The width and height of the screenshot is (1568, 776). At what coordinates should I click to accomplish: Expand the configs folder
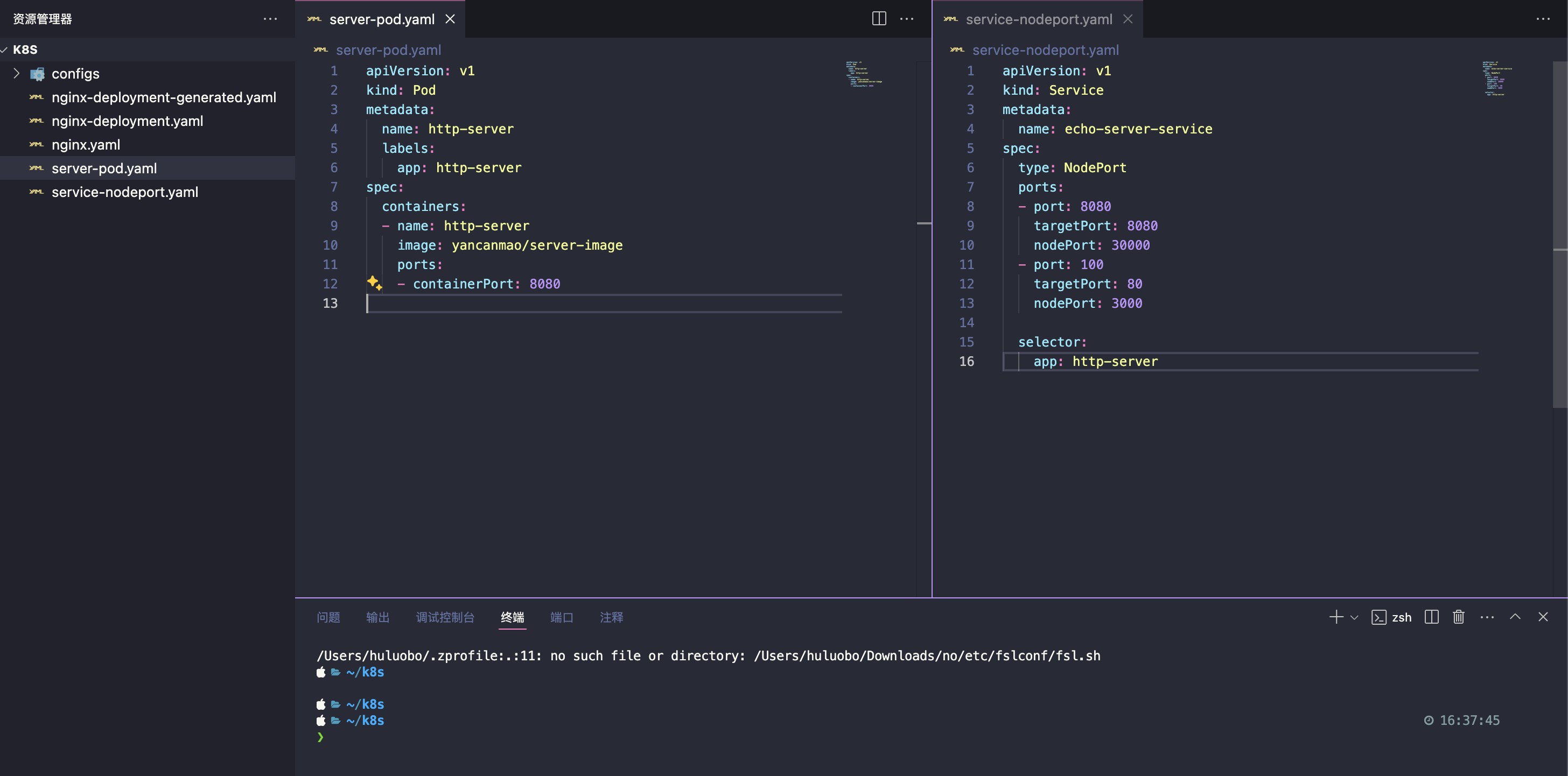[17, 74]
